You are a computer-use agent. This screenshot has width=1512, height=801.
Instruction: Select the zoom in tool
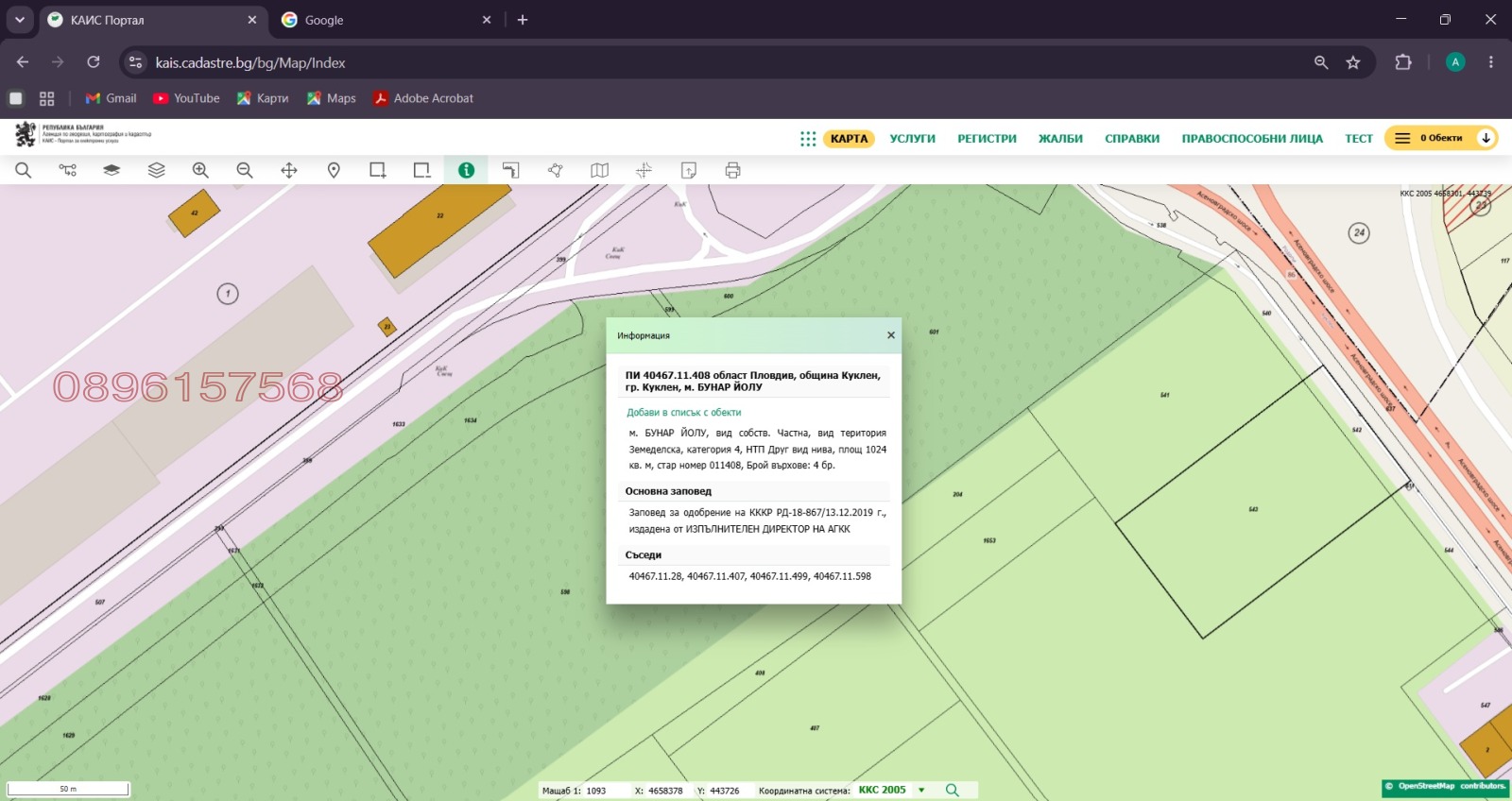tap(200, 170)
